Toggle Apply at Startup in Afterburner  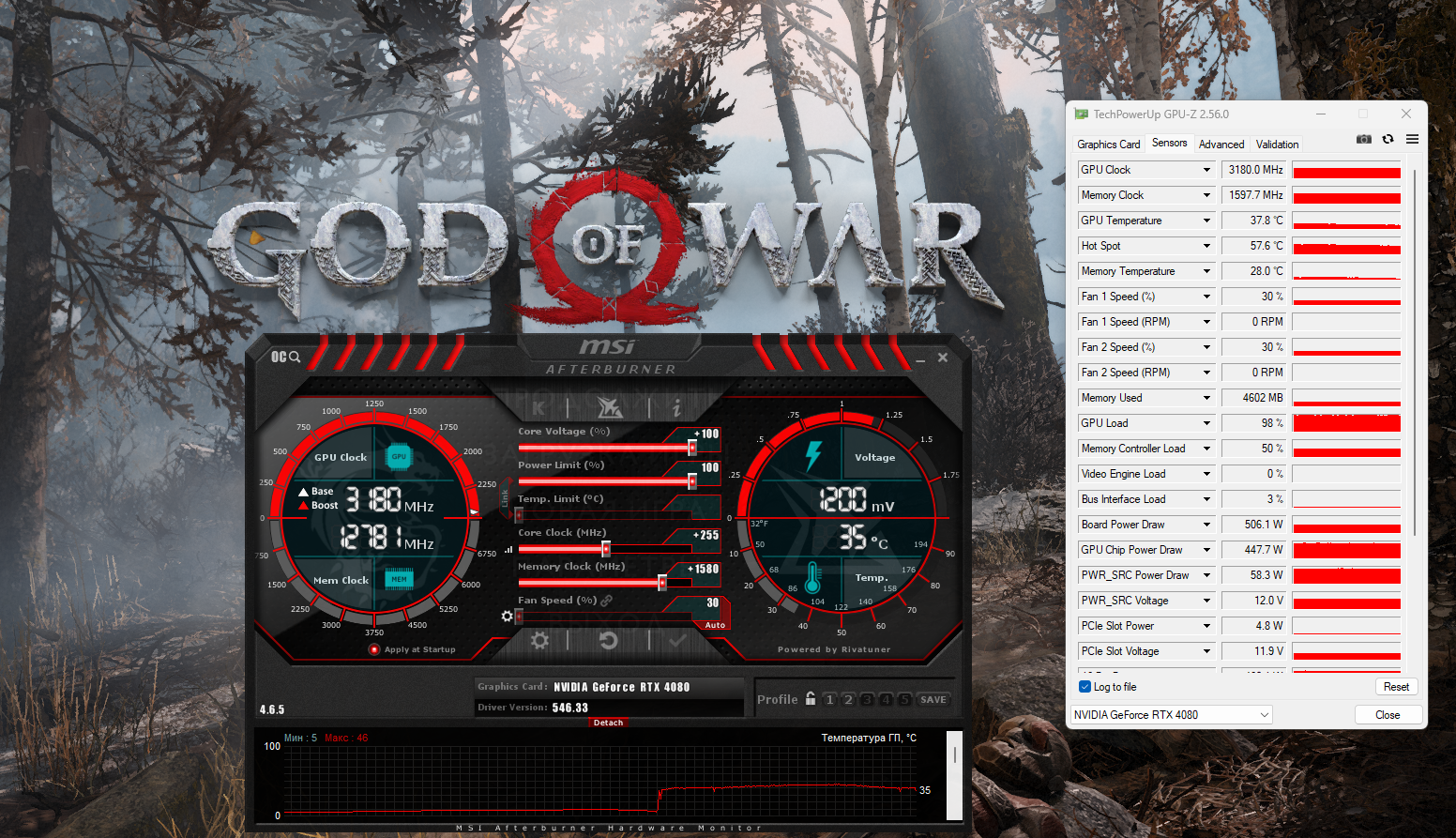374,649
